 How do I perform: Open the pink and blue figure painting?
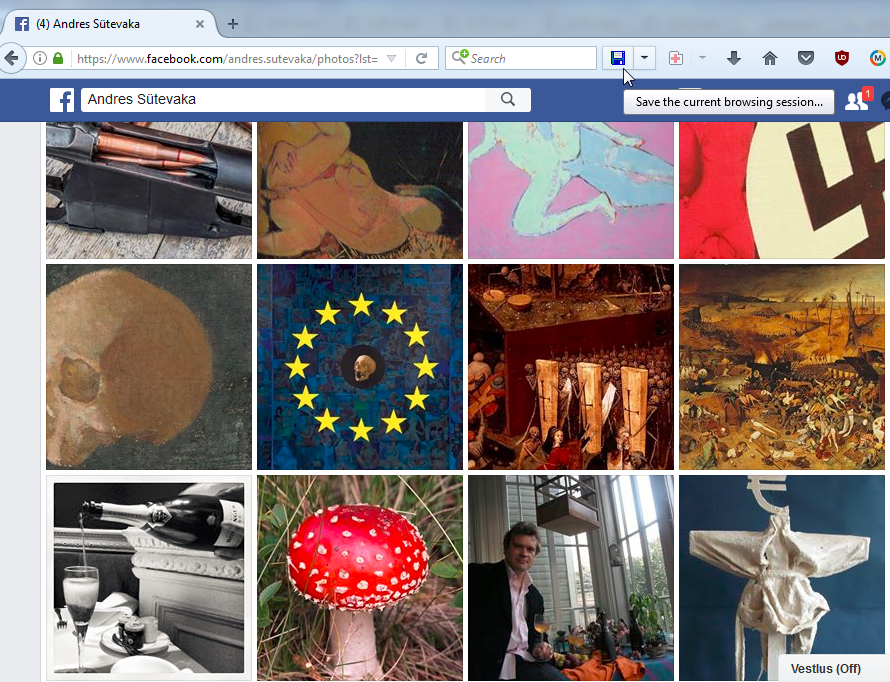(571, 191)
